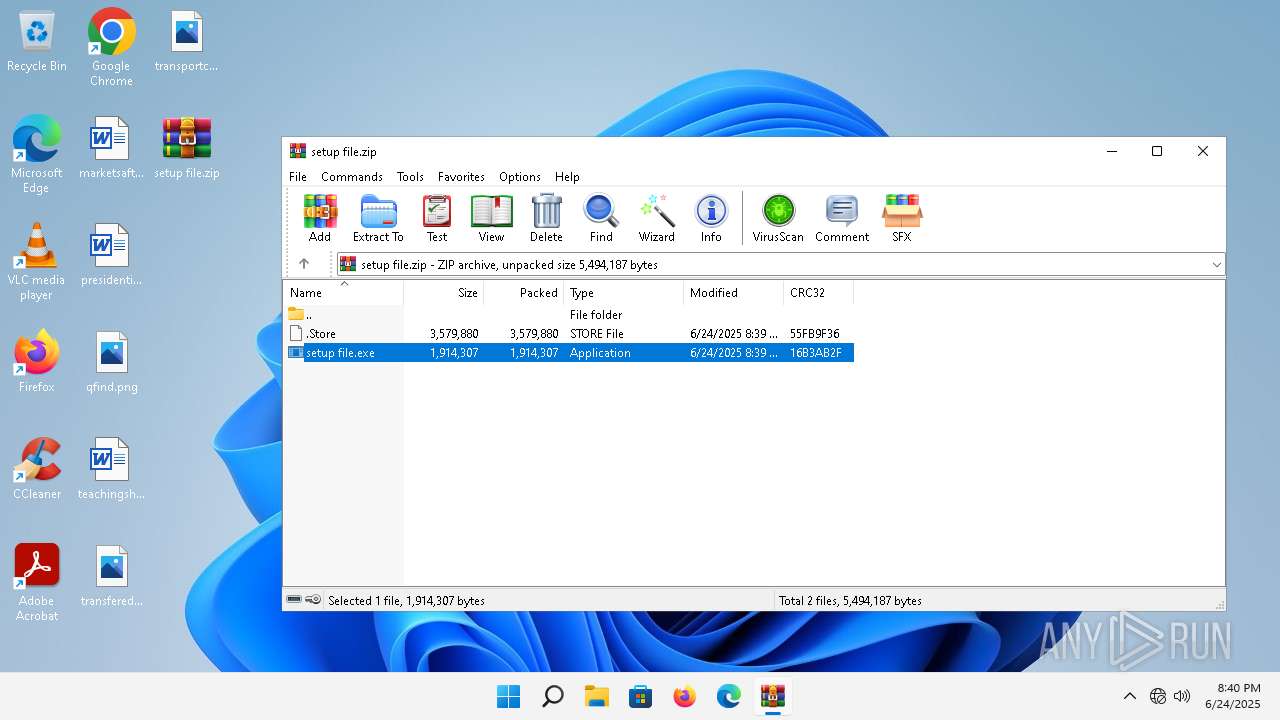Open taskbar Search
This screenshot has height=720, width=1280.
tap(552, 696)
